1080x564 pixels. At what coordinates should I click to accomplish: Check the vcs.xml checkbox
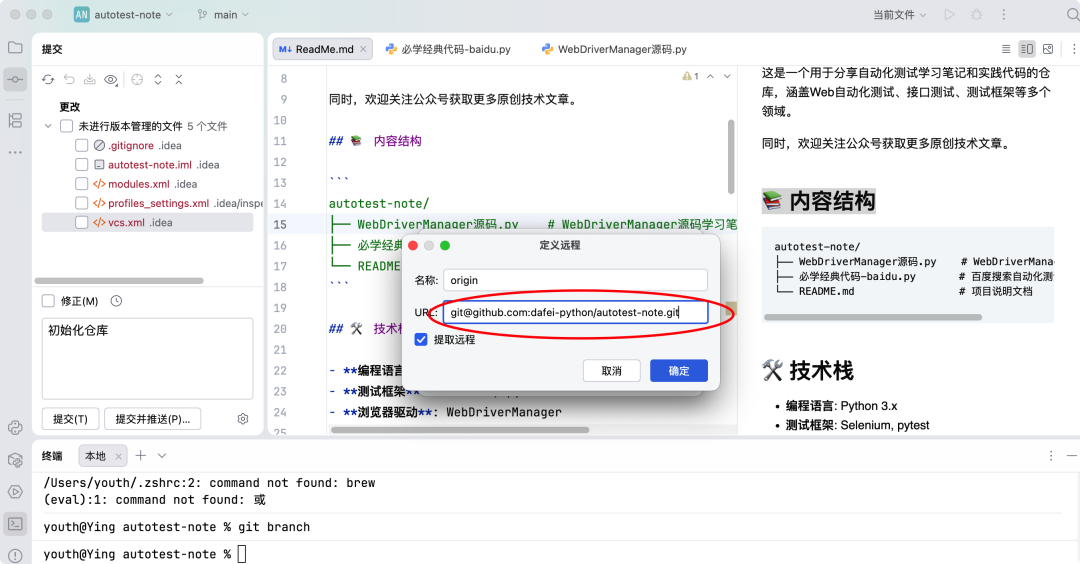(x=81, y=222)
